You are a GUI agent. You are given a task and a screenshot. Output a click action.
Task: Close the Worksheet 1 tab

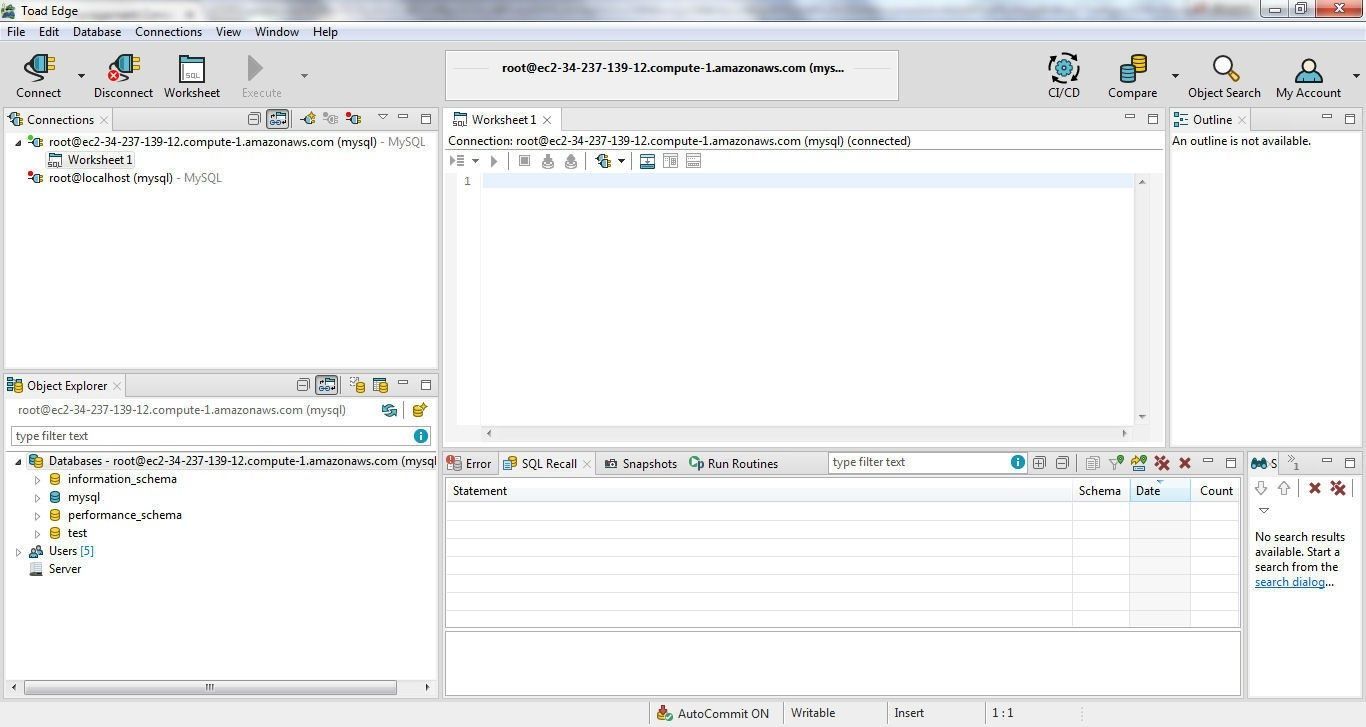(547, 120)
